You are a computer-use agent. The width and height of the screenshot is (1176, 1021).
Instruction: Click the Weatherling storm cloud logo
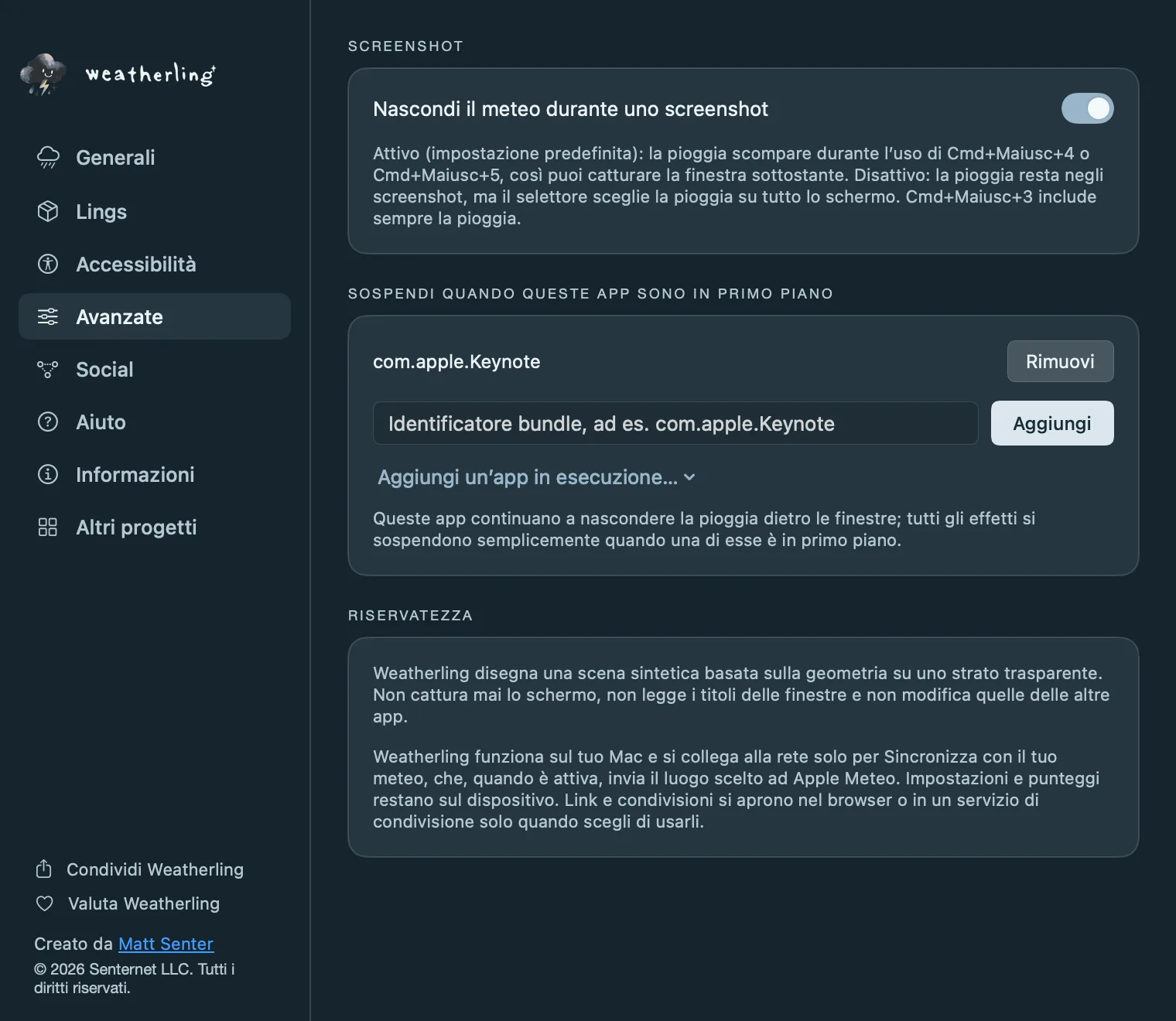pos(43,74)
